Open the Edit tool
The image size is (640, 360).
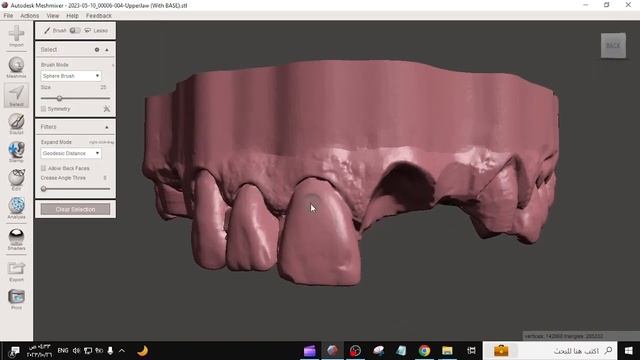coord(16,180)
